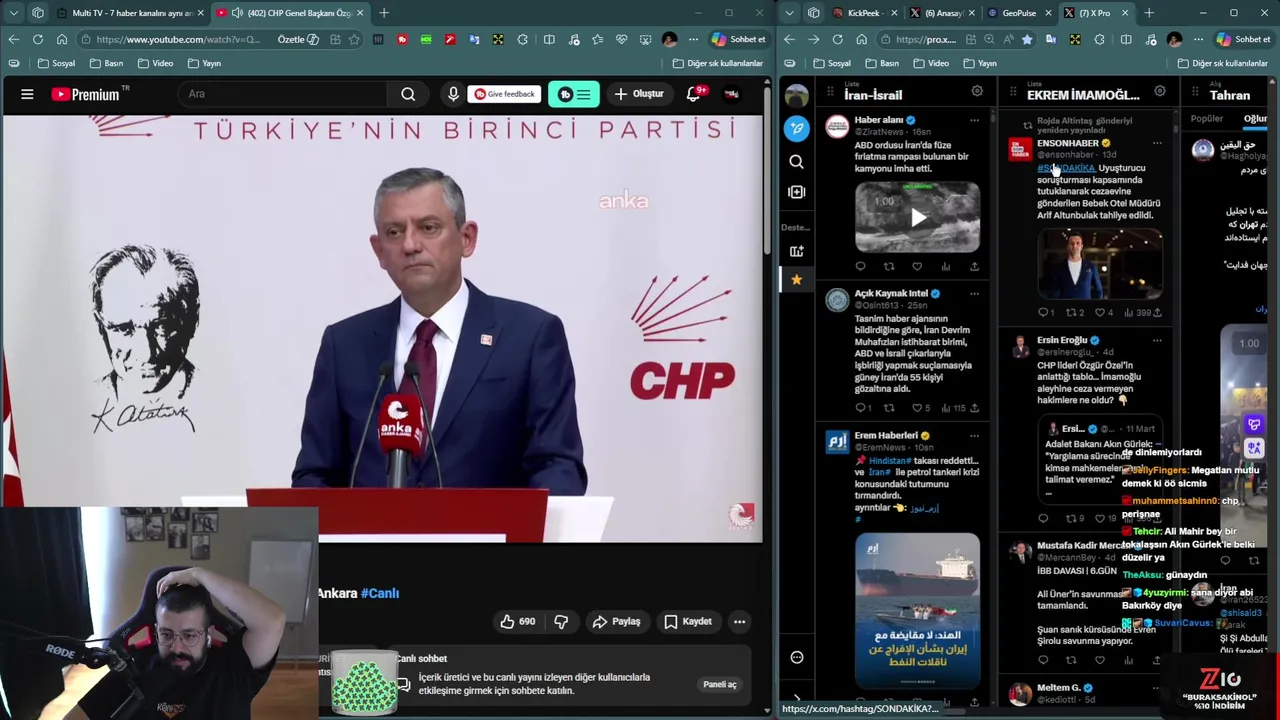This screenshot has width=1280, height=720.
Task: Open X Pro profile avatar in the sidebar
Action: [796, 95]
